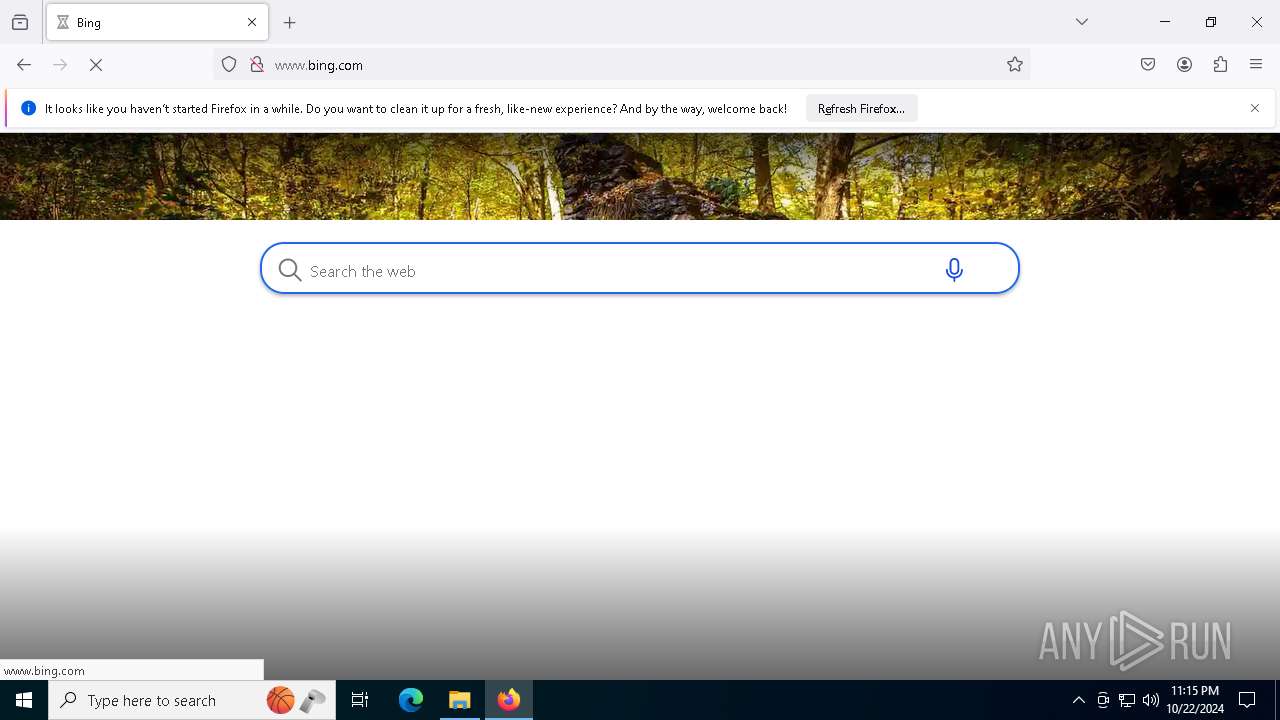Click the info icon in notification bar

coord(28,108)
